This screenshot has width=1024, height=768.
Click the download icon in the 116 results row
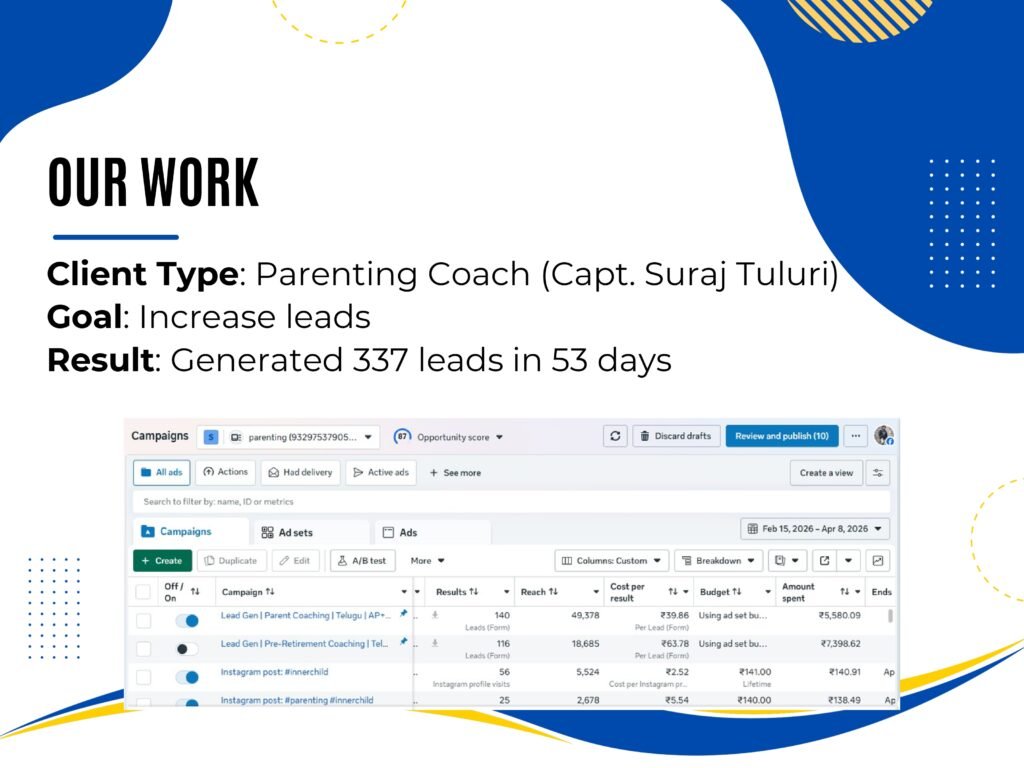click(435, 643)
